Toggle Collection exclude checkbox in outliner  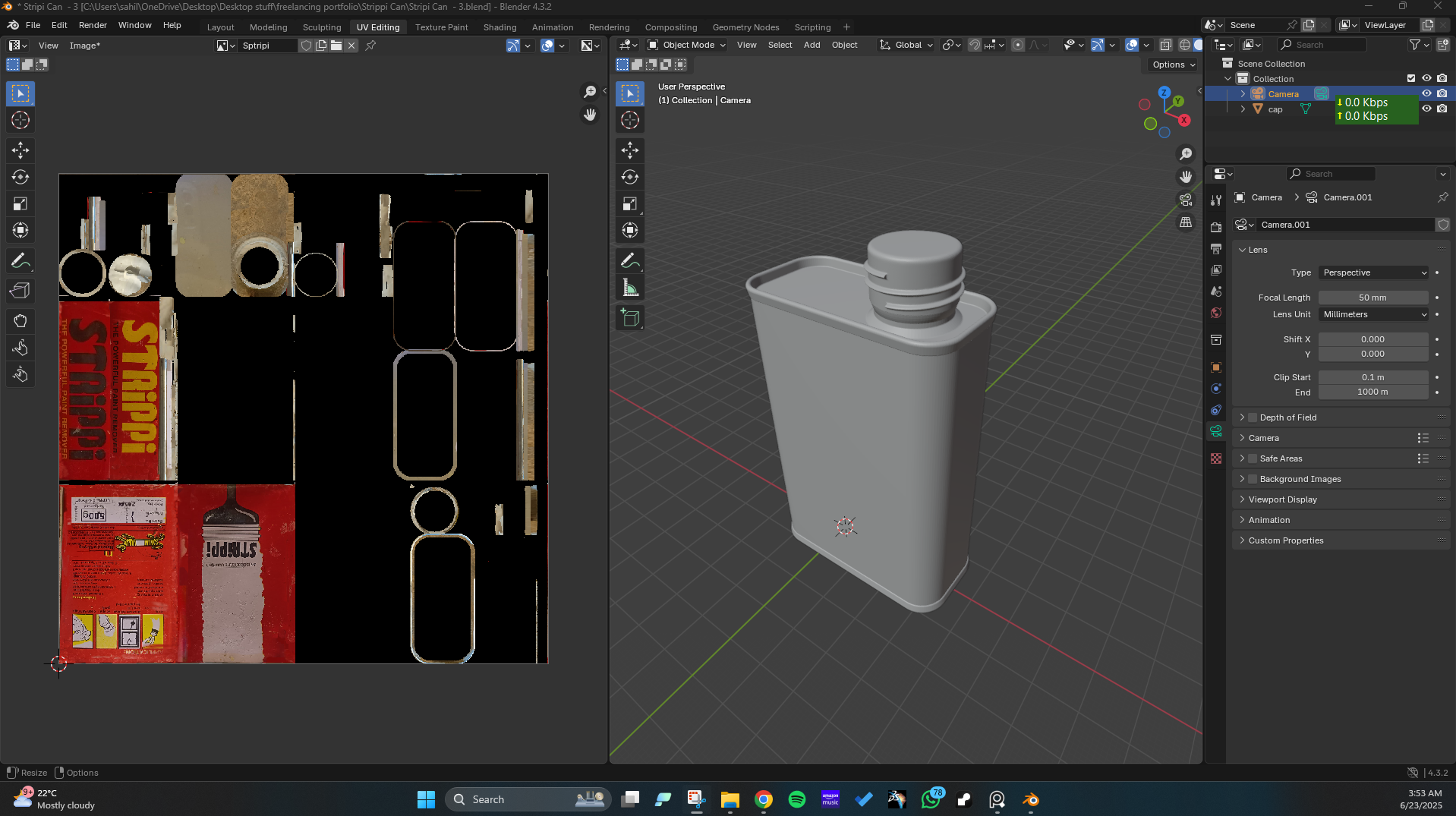pyautogui.click(x=1411, y=78)
